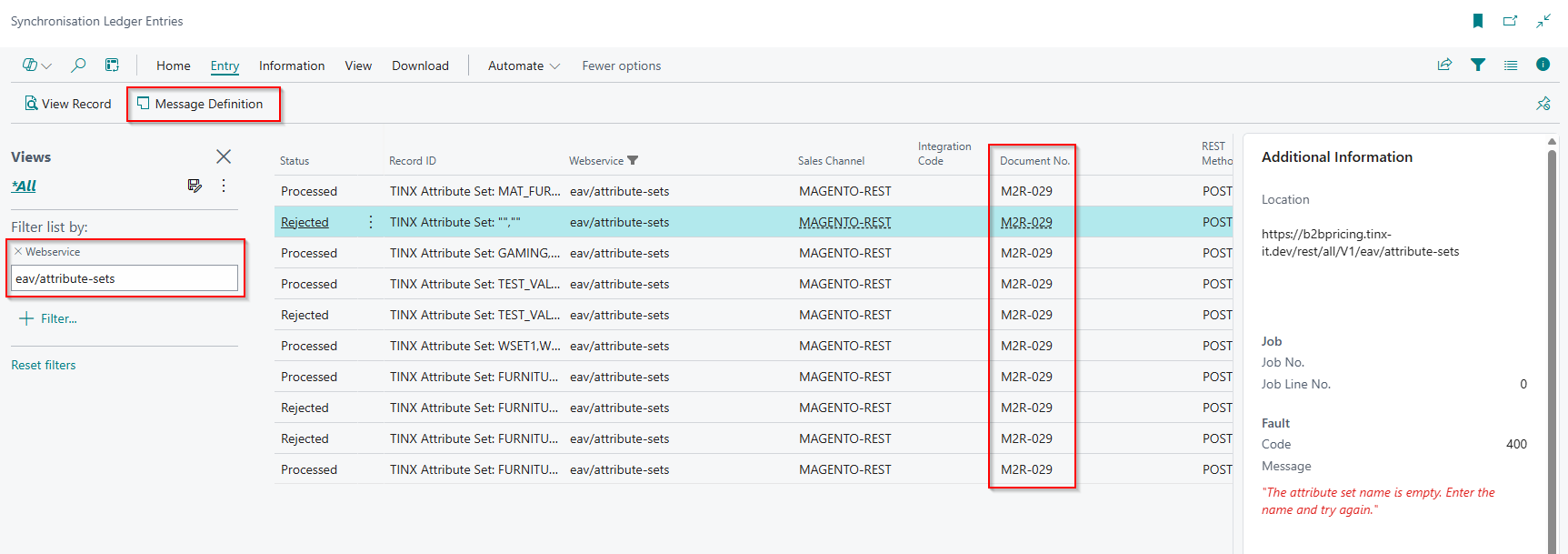Viewport: 1568px width, 554px height.
Task: Select record TINX Attribute Set: WSET1,W...
Action: point(474,346)
